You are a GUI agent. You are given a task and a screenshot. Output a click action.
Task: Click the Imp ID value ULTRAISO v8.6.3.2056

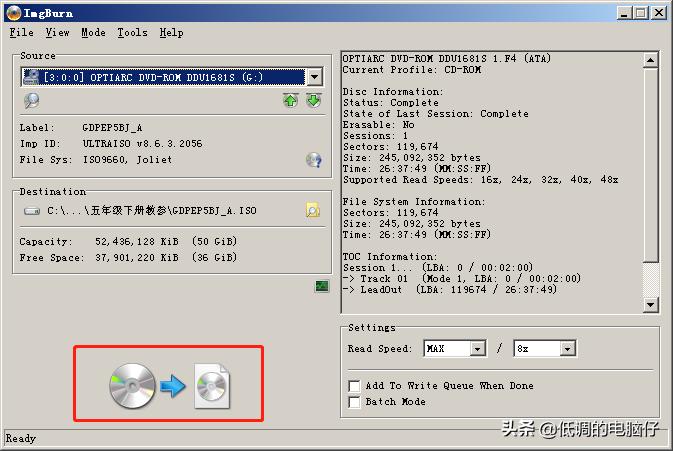[142, 144]
